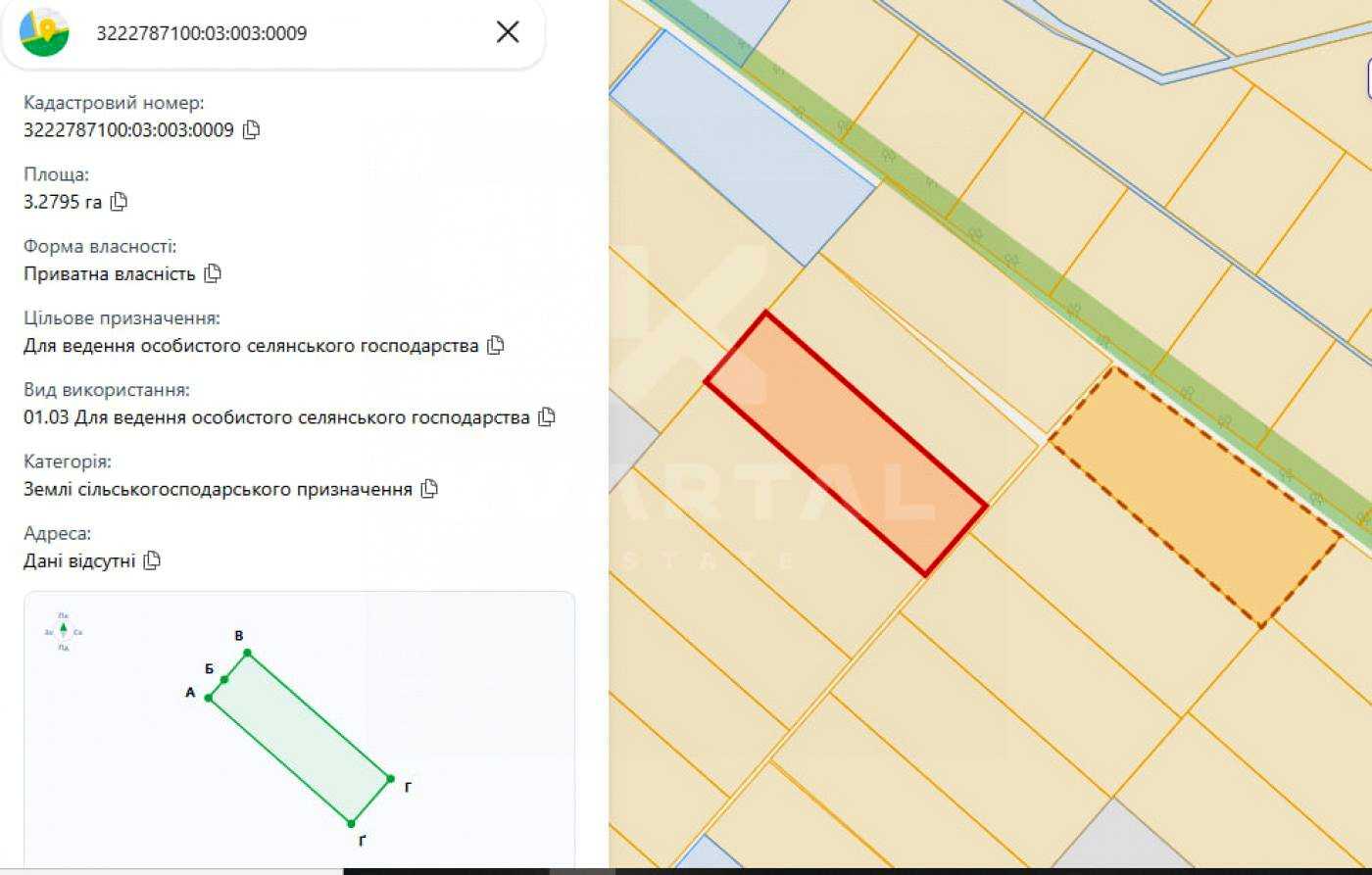This screenshot has width=1372, height=875.
Task: Copy the Цільове призначення text
Action: pyautogui.click(x=496, y=345)
